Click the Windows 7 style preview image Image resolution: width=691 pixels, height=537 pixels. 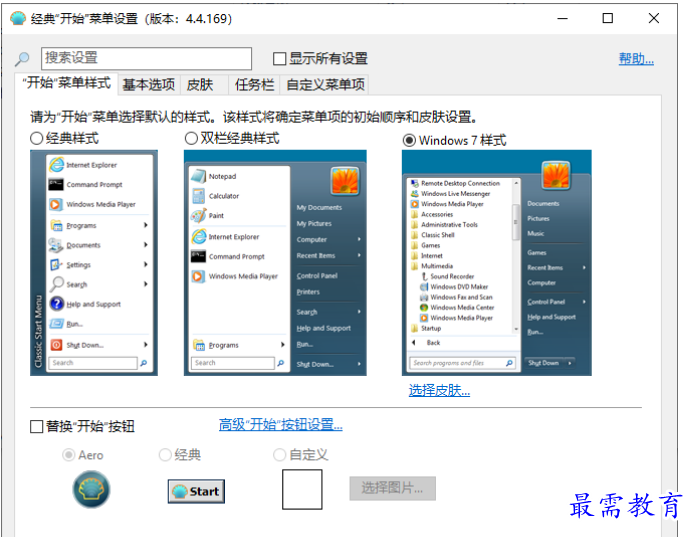click(497, 263)
